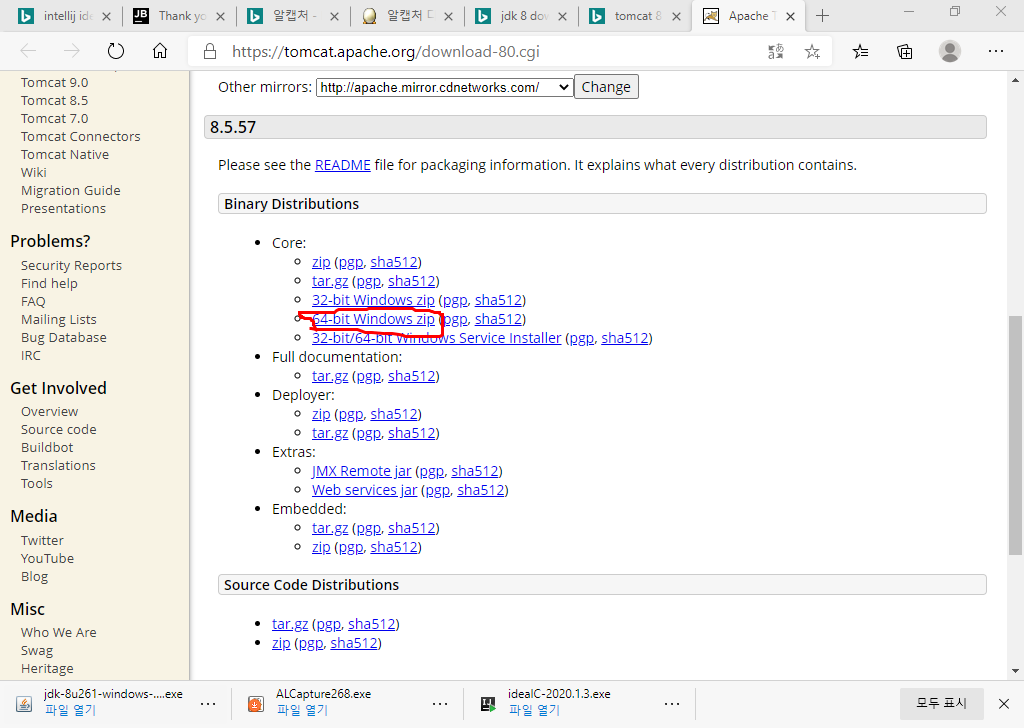
Task: Open Security Reports sidebar link
Action: (71, 266)
